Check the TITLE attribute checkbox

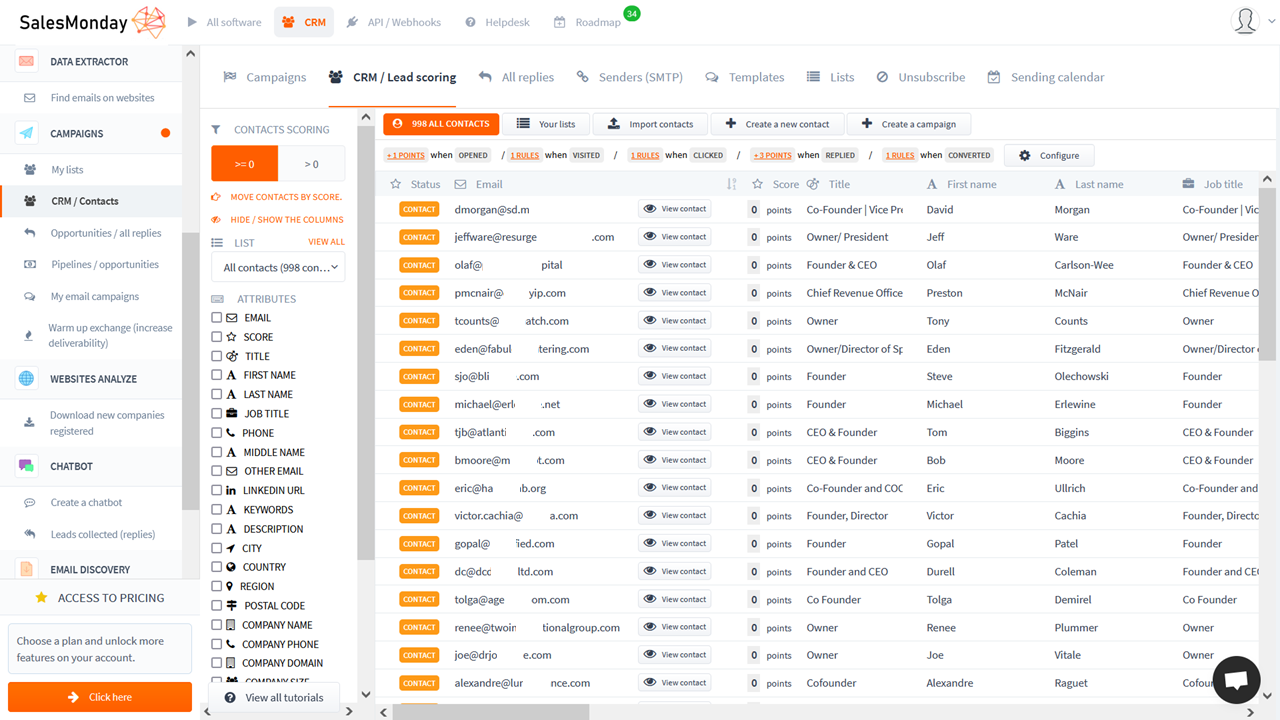pos(217,356)
